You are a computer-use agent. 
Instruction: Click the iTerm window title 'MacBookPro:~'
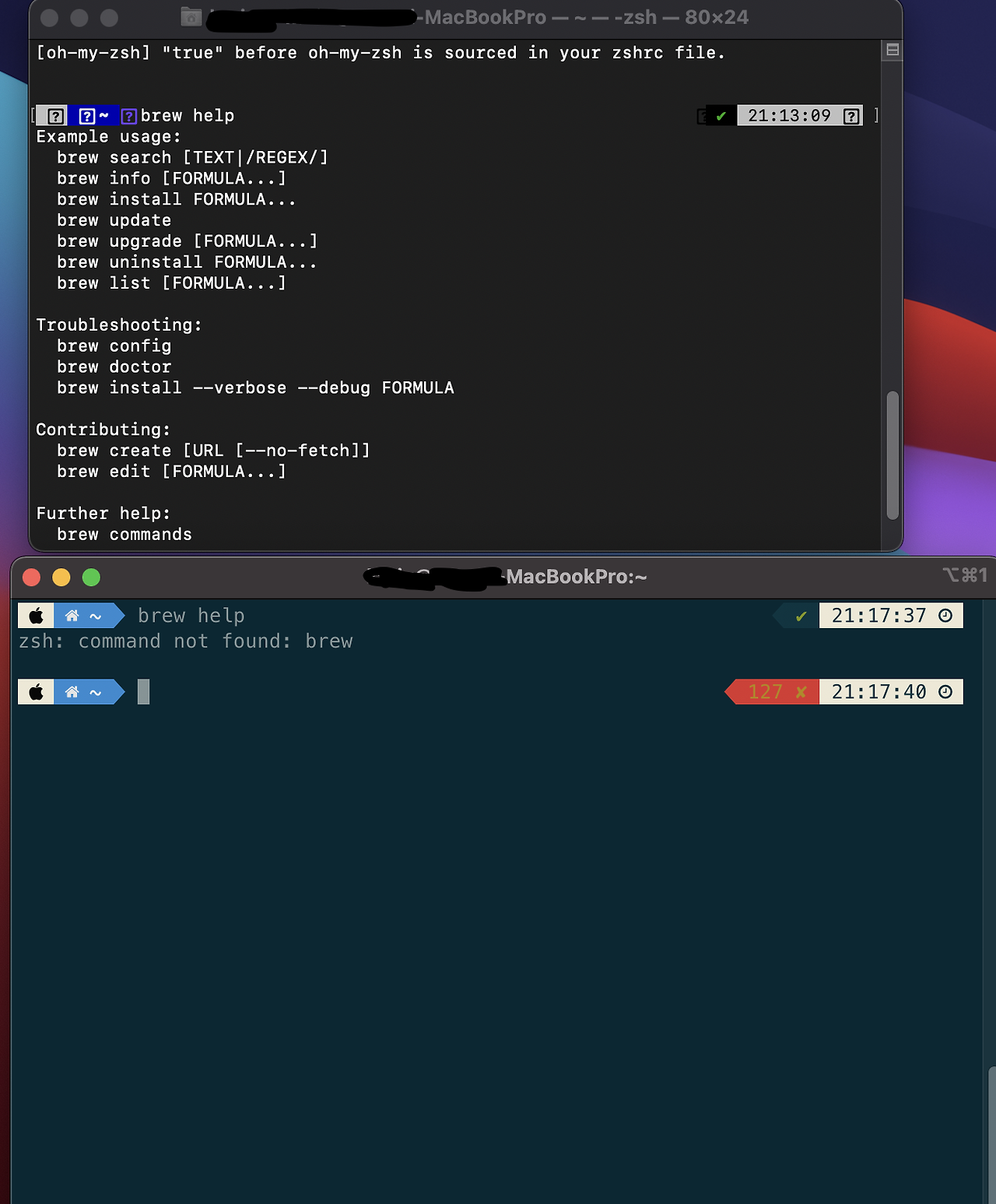(577, 577)
